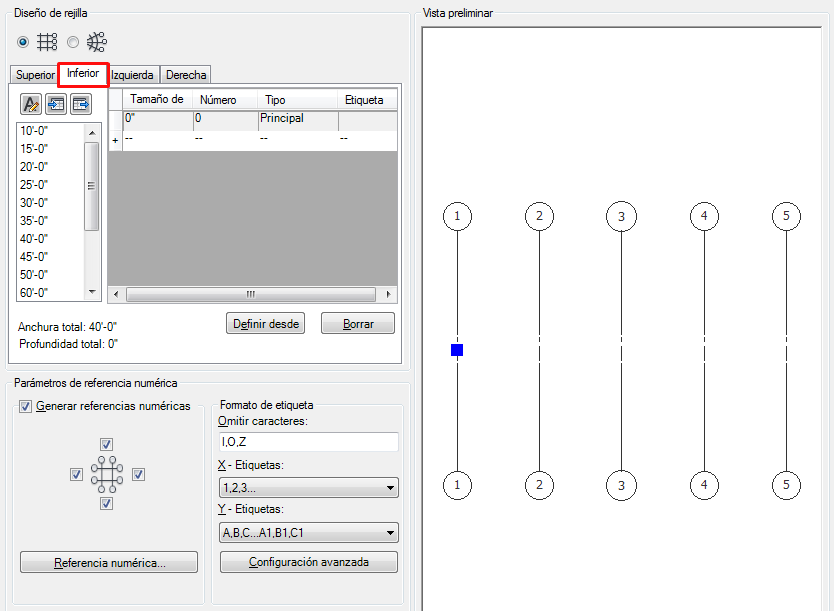Click bottom bubble 5 in preview

pyautogui.click(x=786, y=485)
